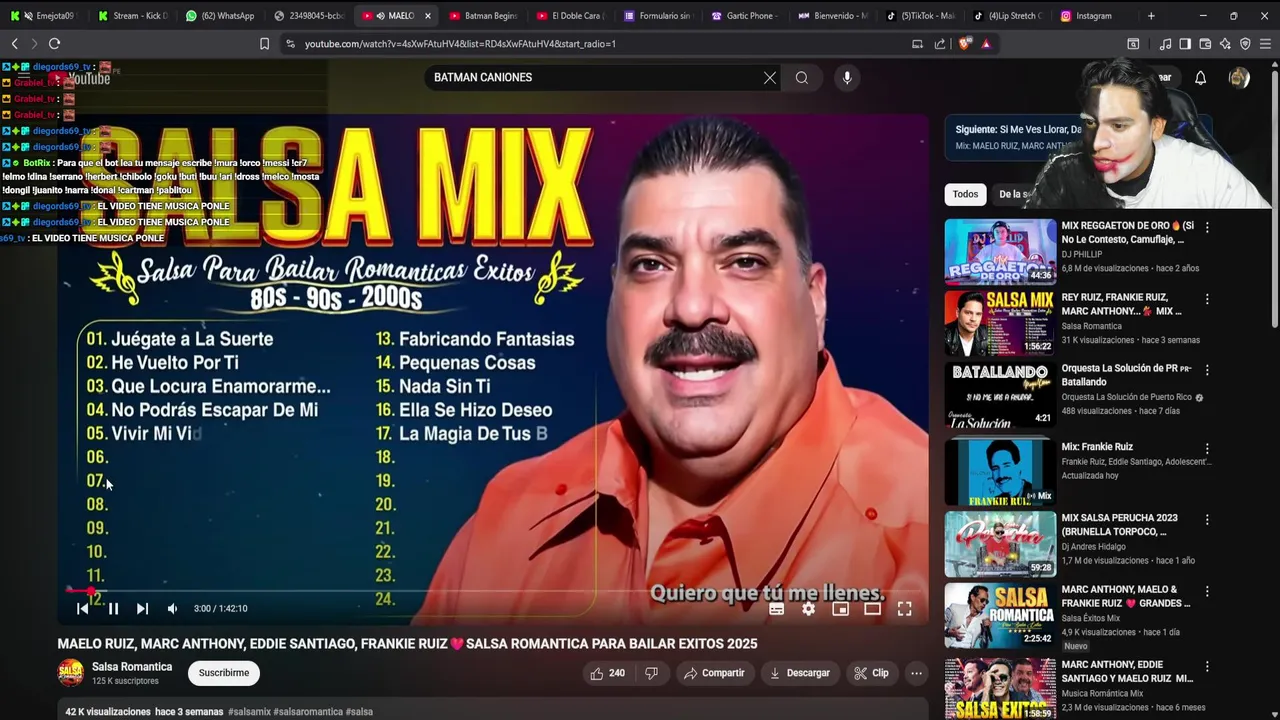Switch to the Batman Begins tab
1280x720 pixels.
click(483, 16)
